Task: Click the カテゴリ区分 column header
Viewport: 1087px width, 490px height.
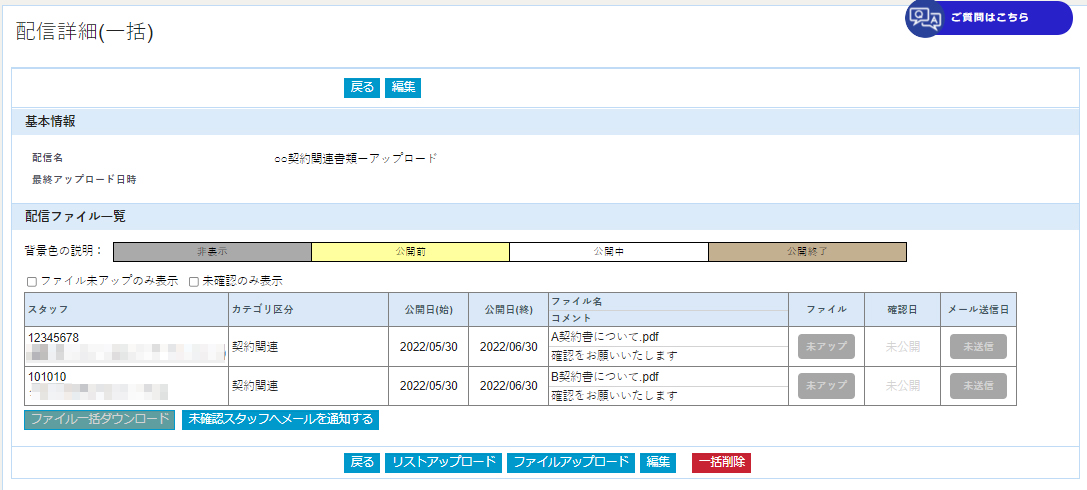Action: point(308,310)
